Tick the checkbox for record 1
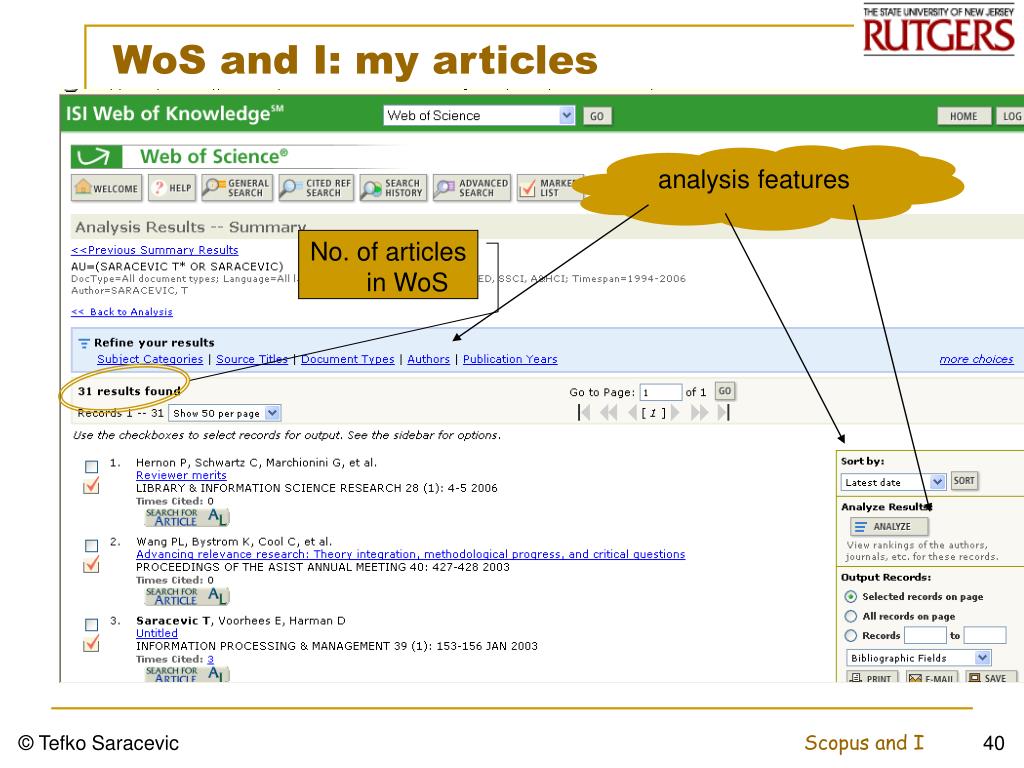The width and height of the screenshot is (1024, 768). pos(91,466)
